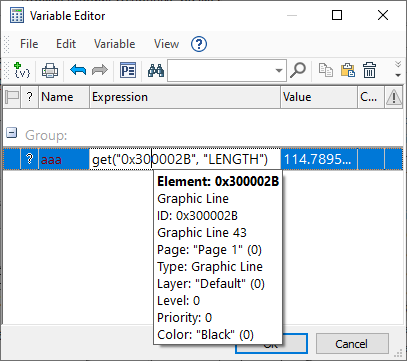
Task: Click the gray redo arrow
Action: 100,70
